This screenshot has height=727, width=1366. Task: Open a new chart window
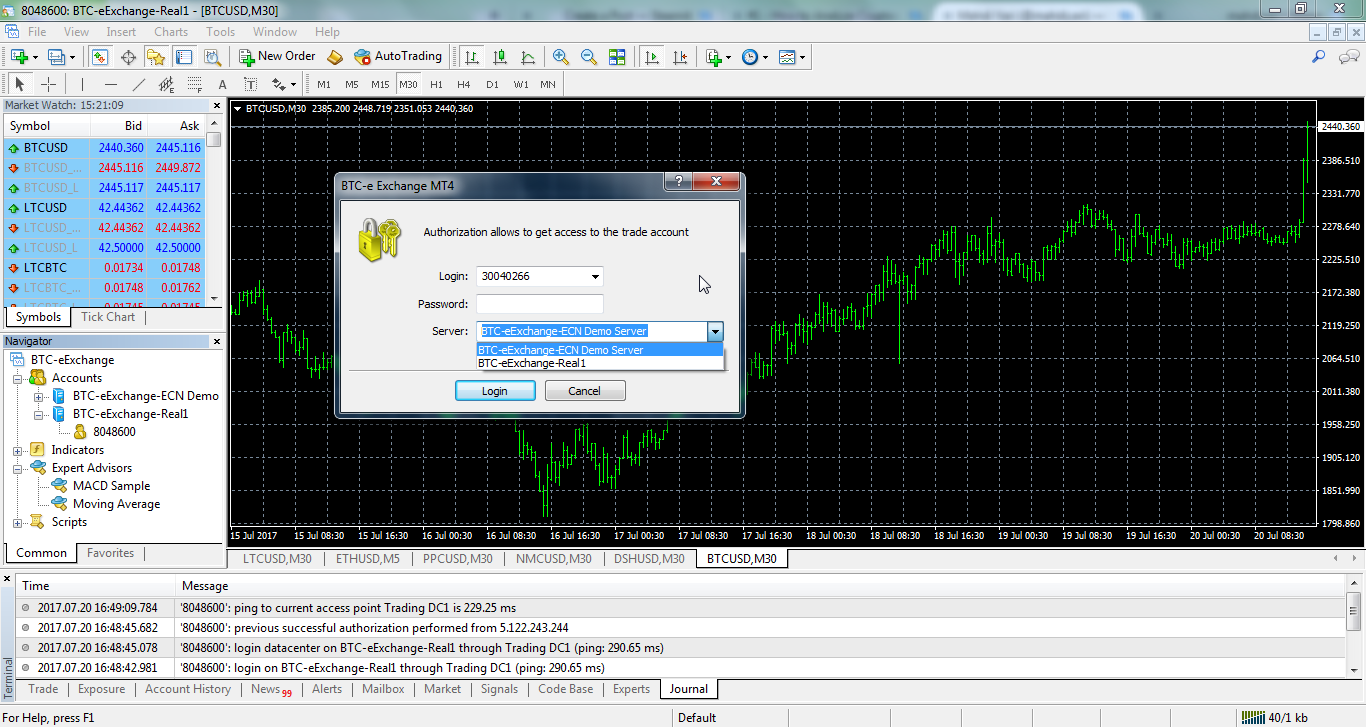19,57
